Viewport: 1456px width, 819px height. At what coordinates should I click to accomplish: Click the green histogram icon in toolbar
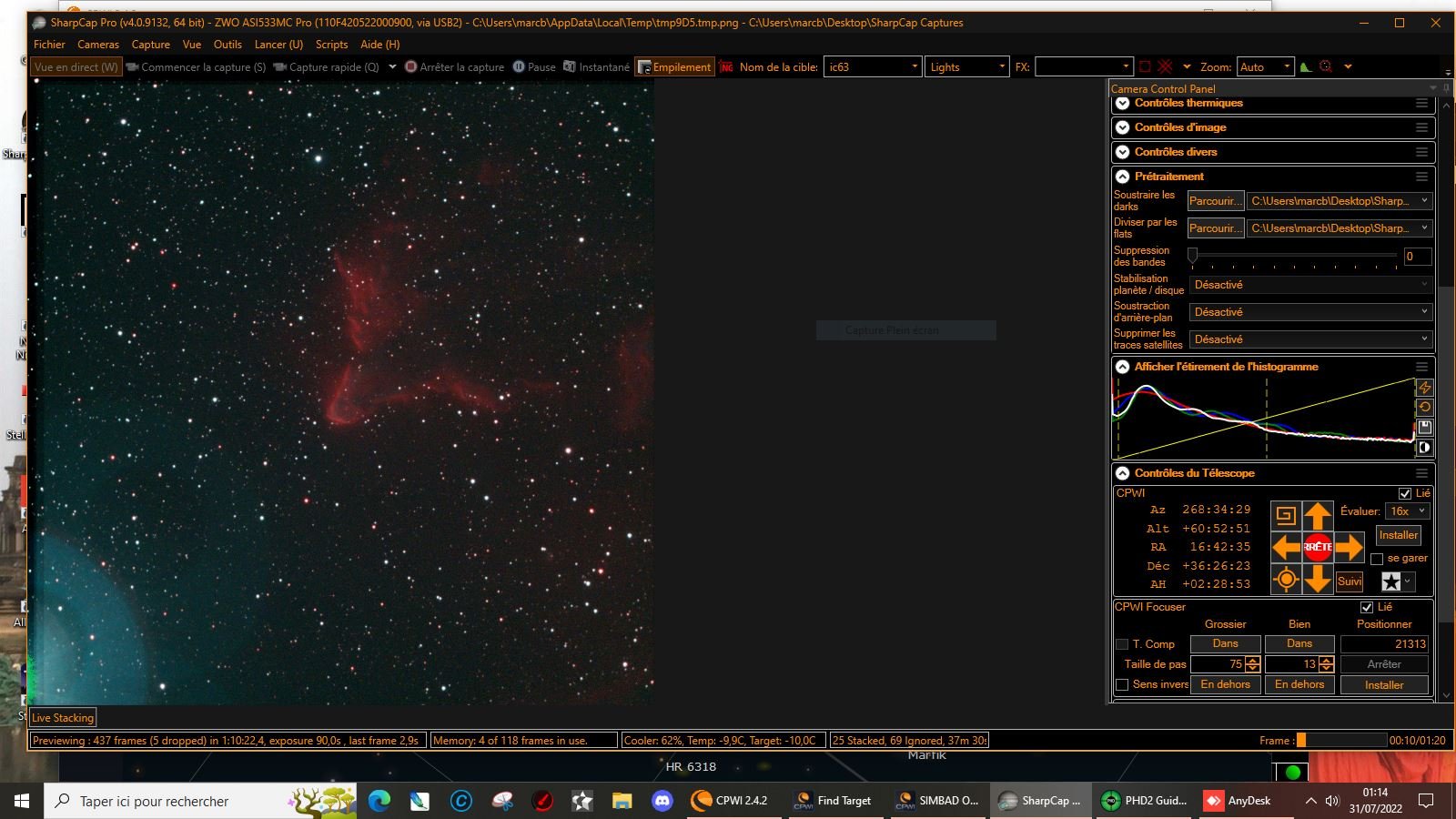click(1306, 66)
